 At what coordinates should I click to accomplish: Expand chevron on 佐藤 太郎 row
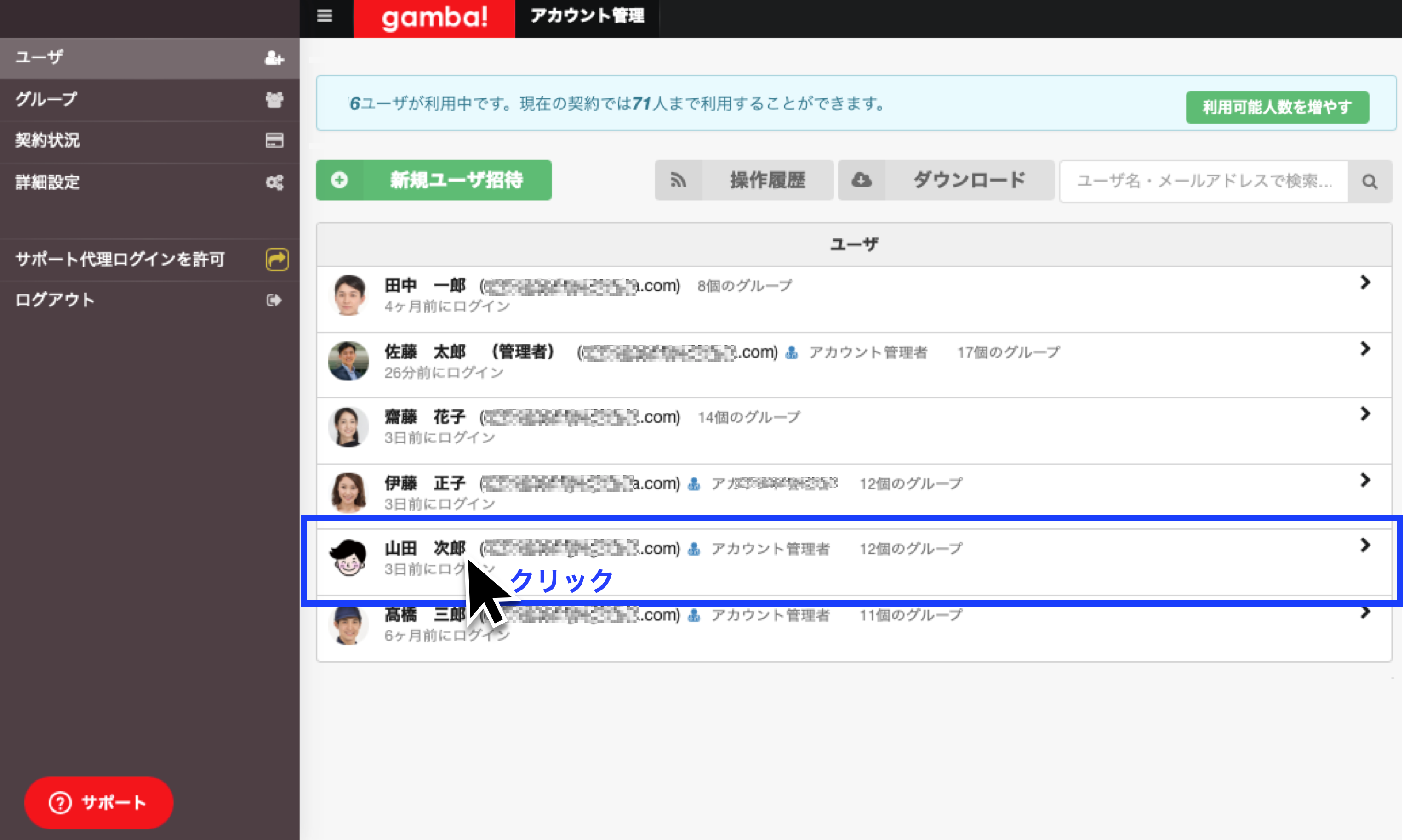click(x=1365, y=349)
